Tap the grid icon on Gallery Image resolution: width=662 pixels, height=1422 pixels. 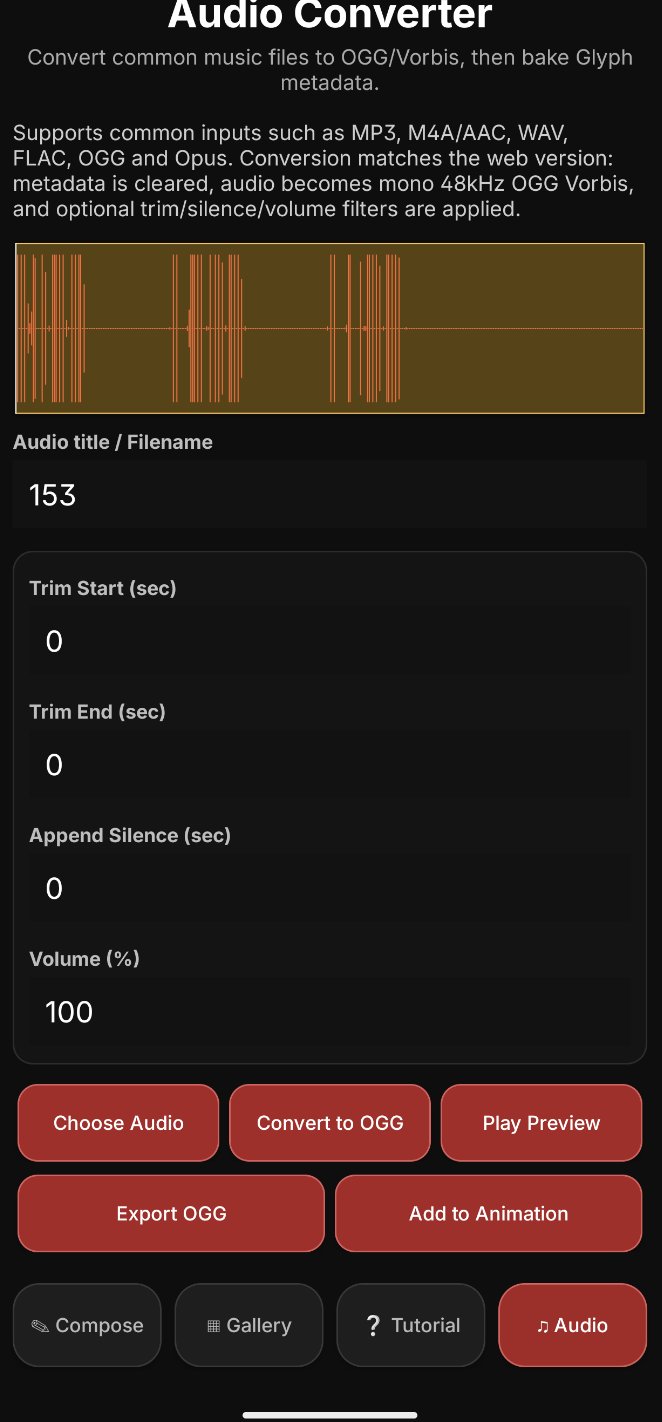(x=213, y=1326)
